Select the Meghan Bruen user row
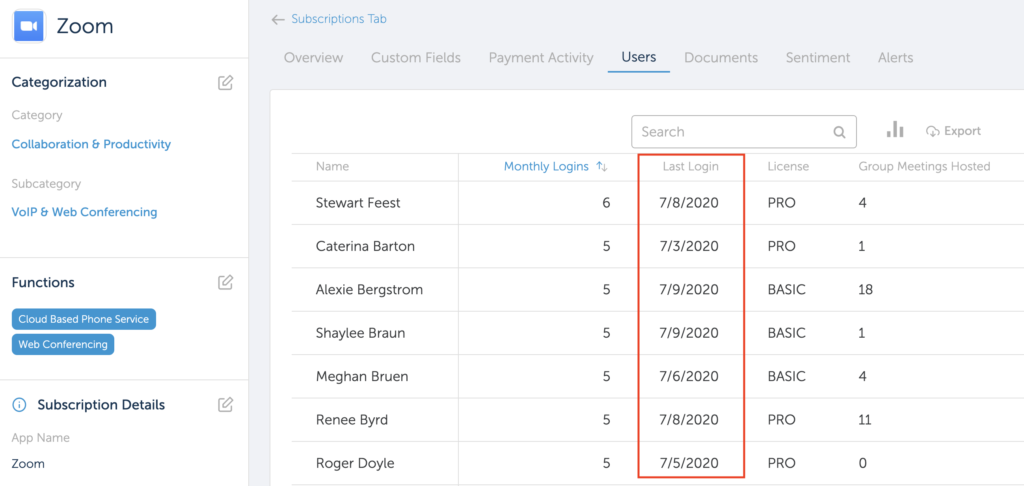 point(658,376)
